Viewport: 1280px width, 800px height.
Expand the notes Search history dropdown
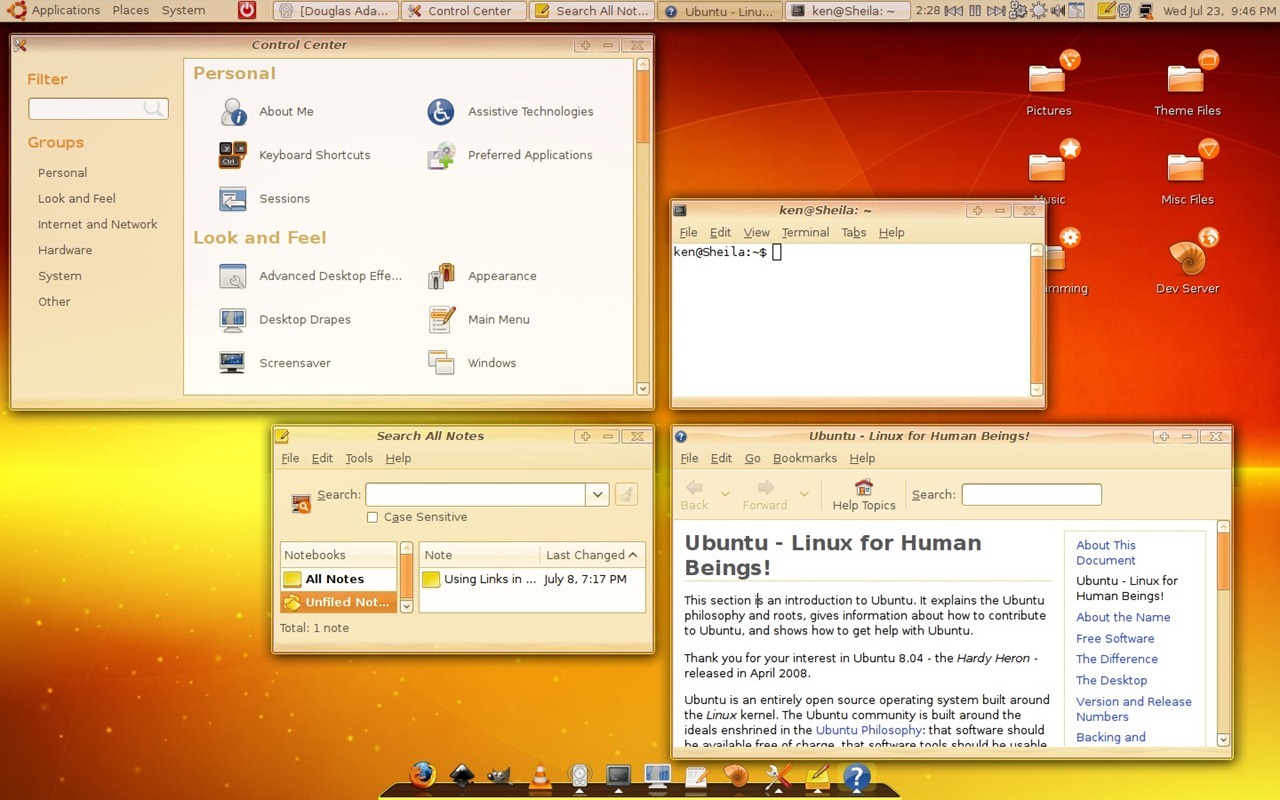pyautogui.click(x=597, y=494)
